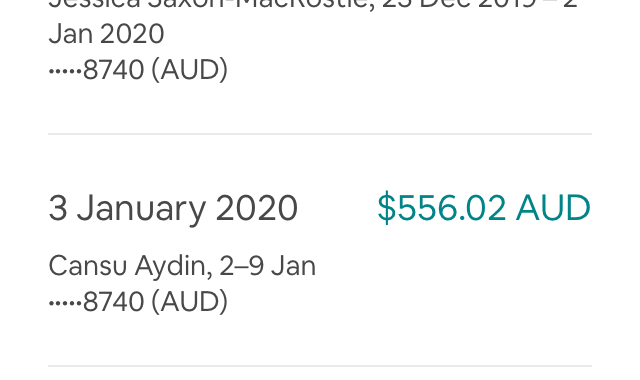The image size is (640, 380).
Task: Click the (AUD) label in Jessica's account line
Action: click(189, 70)
